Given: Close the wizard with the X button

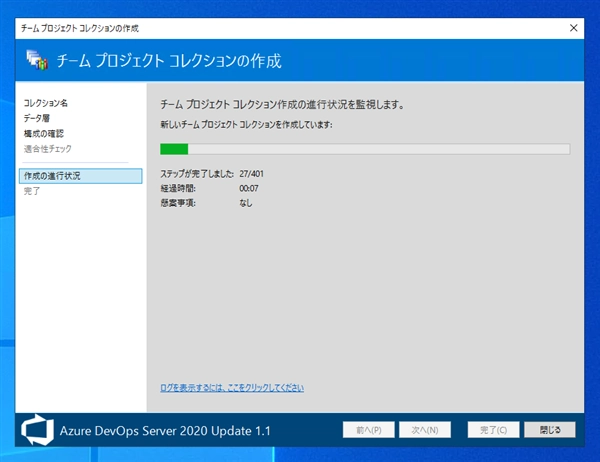Looking at the screenshot, I should point(573,28).
